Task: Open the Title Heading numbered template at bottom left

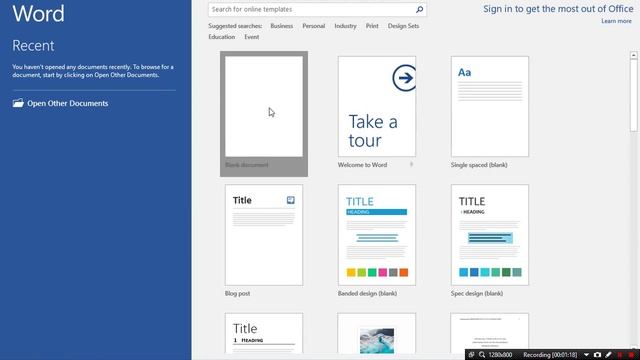Action: pyautogui.click(x=264, y=333)
